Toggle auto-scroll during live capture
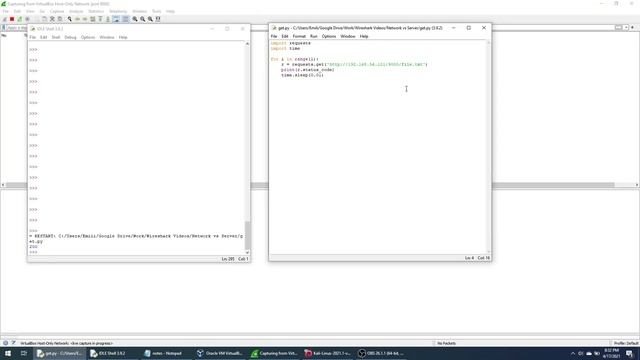 116,19
